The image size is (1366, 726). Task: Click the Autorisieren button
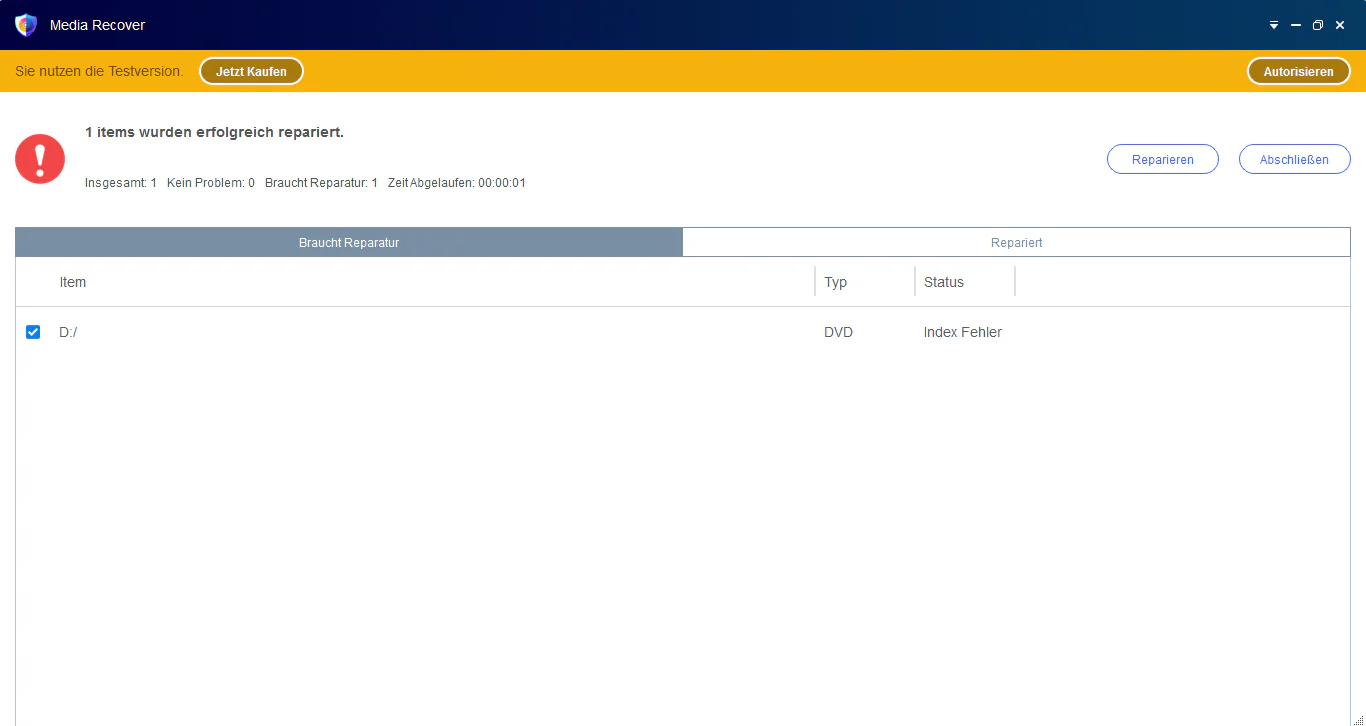(x=1298, y=71)
